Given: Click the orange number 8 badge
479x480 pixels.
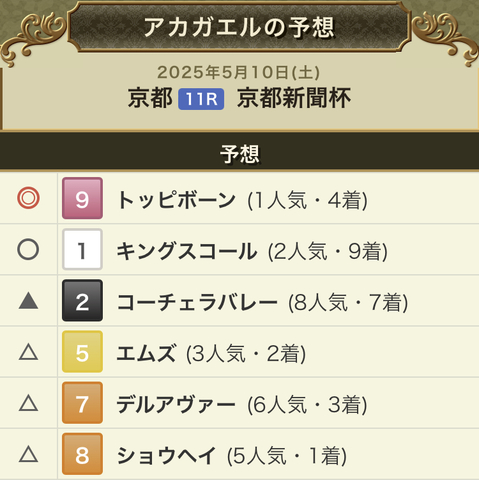Looking at the screenshot, I should pyautogui.click(x=82, y=454).
